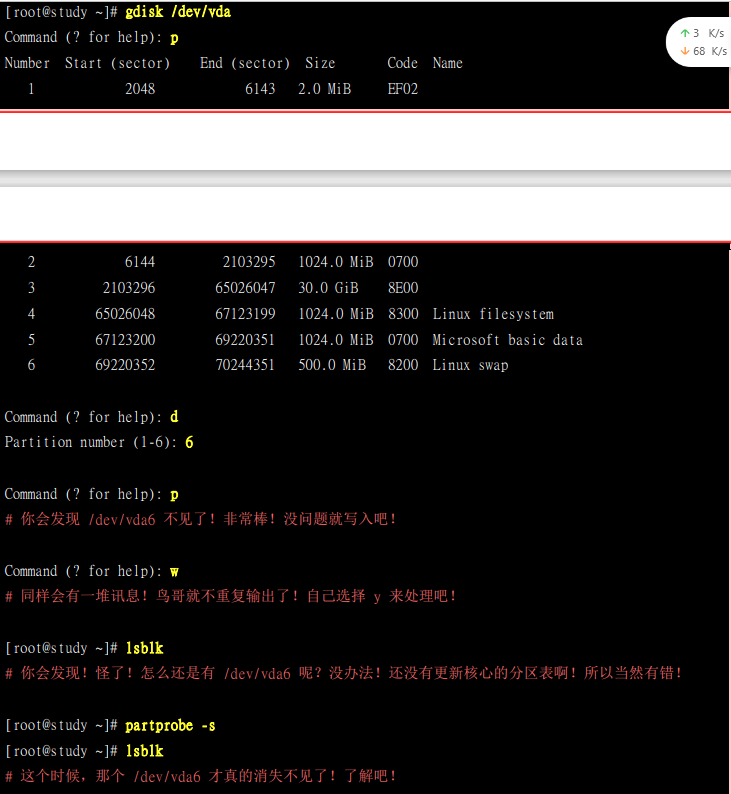Click 'Partition number (1-6):' prompt

point(91,443)
